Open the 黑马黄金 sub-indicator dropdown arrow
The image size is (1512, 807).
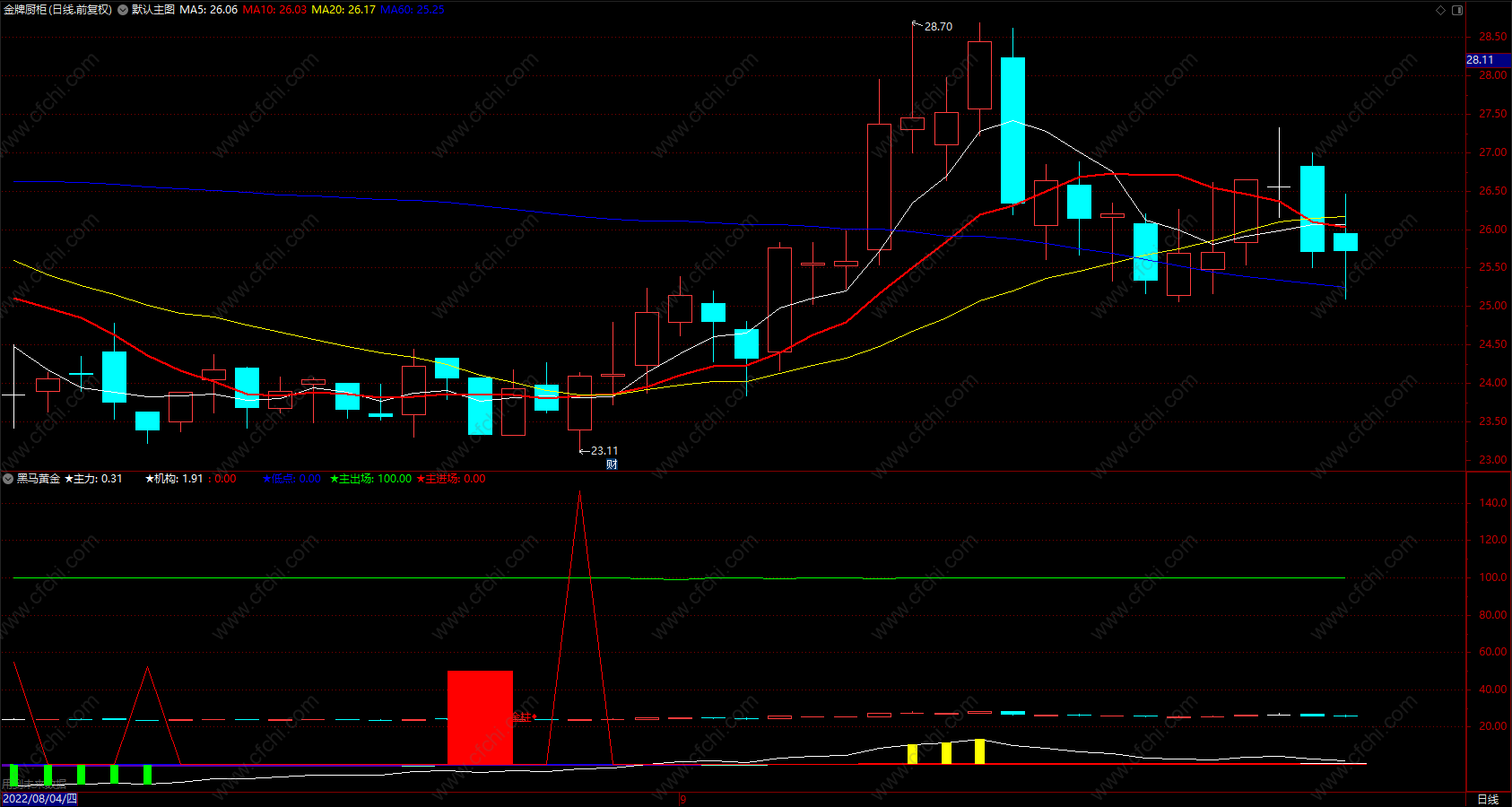click(x=8, y=479)
